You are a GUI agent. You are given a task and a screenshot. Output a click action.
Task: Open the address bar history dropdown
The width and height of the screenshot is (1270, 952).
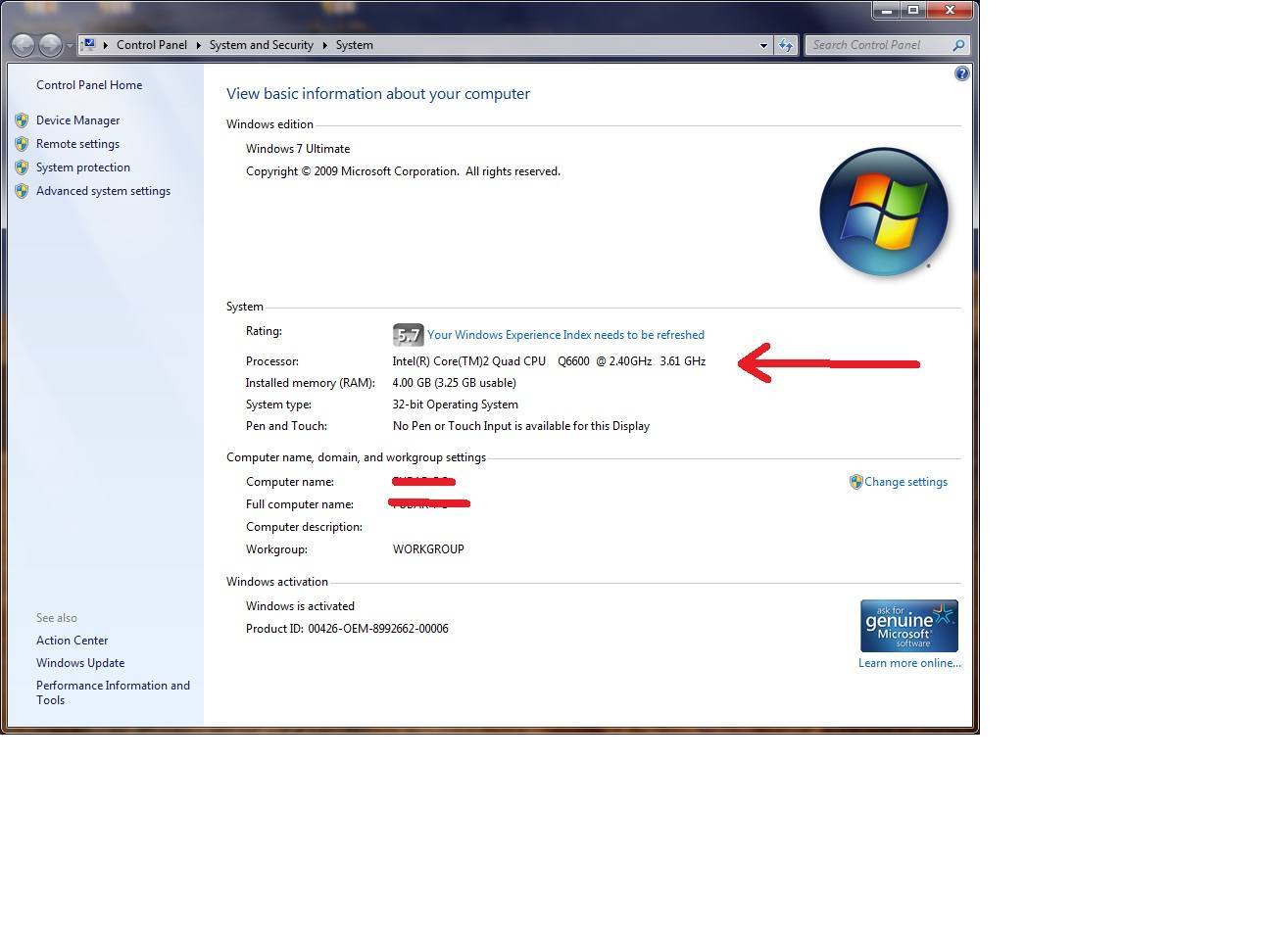click(763, 45)
